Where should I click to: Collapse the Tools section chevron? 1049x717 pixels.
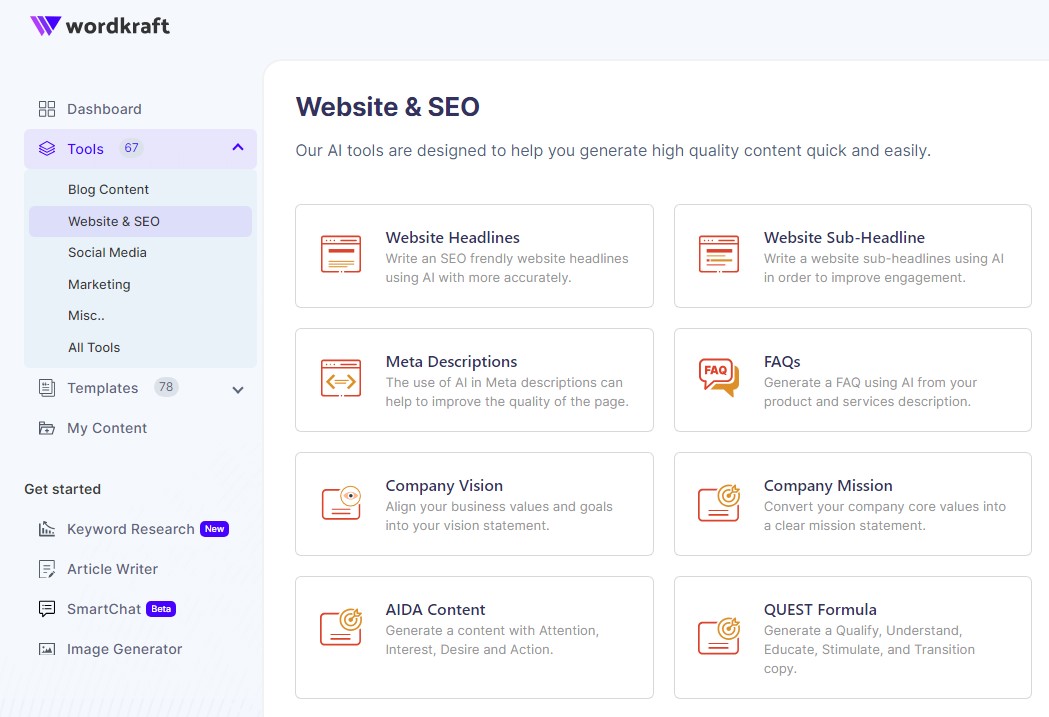[238, 148]
